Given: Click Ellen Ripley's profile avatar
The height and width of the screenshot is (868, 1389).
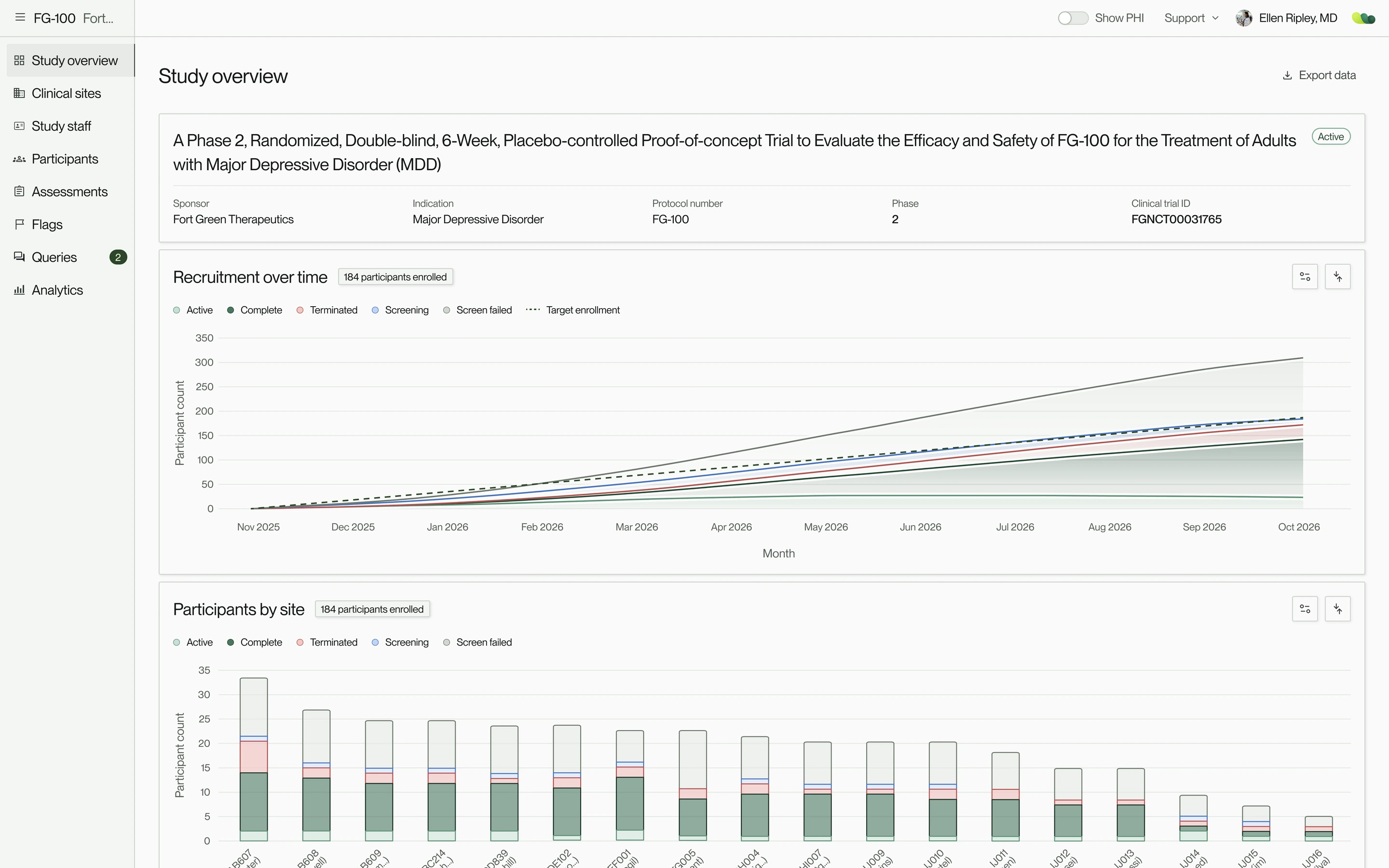Looking at the screenshot, I should [x=1244, y=18].
